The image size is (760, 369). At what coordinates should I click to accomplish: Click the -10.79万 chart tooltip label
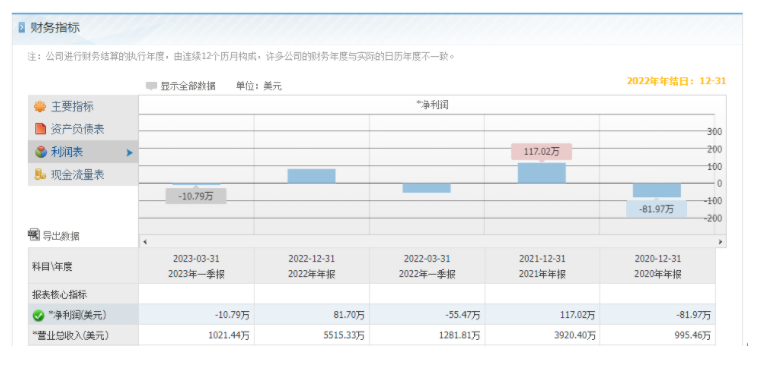(196, 196)
